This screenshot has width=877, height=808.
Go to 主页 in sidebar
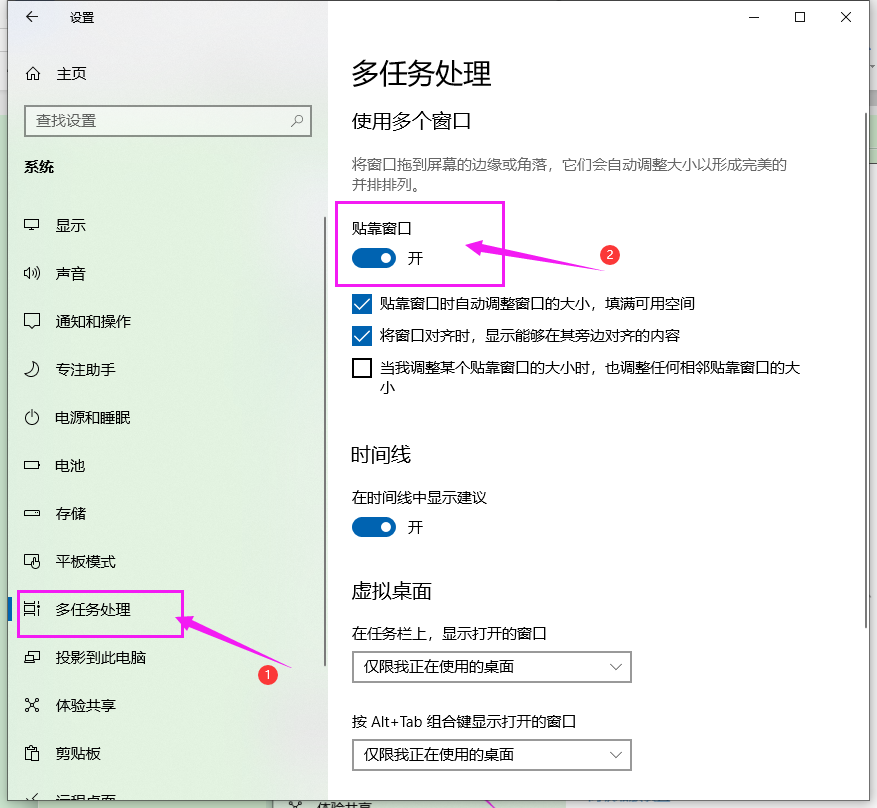click(71, 74)
